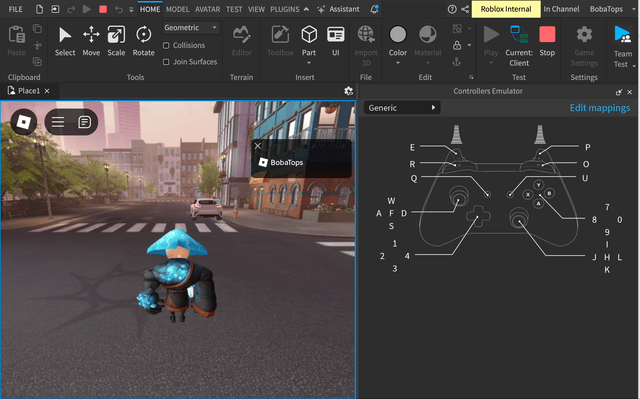This screenshot has width=640, height=399.
Task: Expand the Color dropdown arrow
Action: tap(398, 63)
